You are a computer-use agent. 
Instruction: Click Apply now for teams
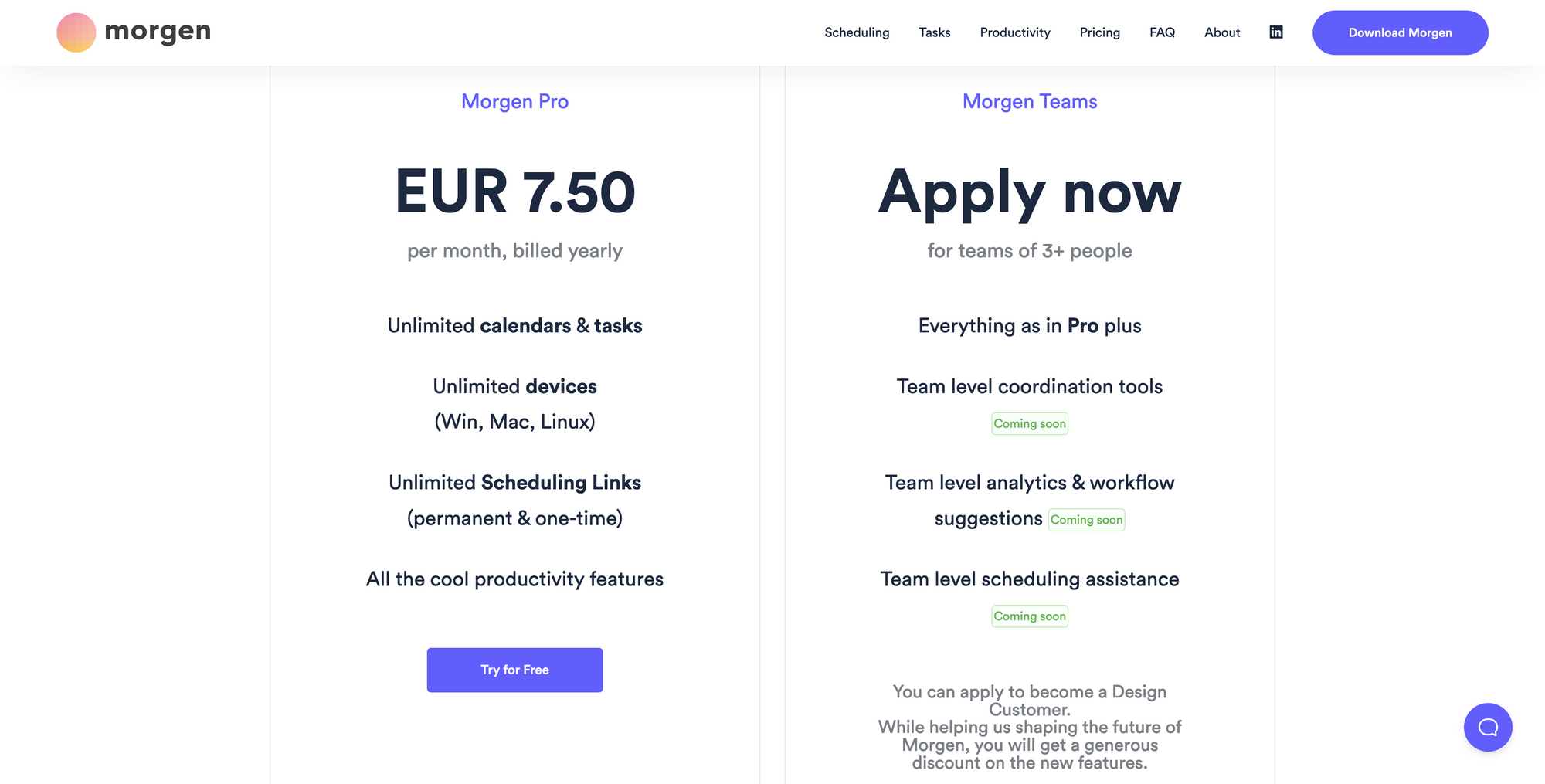[1030, 193]
